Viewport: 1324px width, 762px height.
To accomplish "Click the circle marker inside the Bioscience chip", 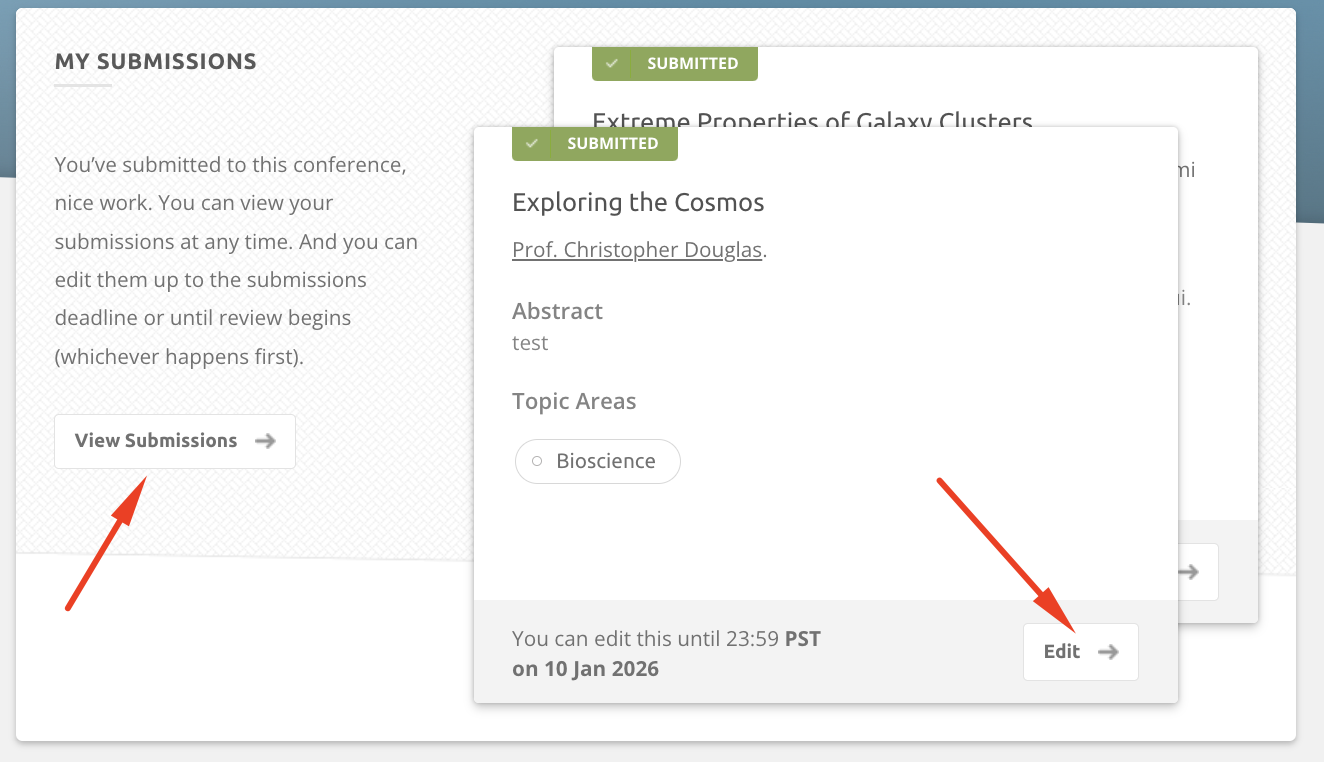I will [537, 461].
